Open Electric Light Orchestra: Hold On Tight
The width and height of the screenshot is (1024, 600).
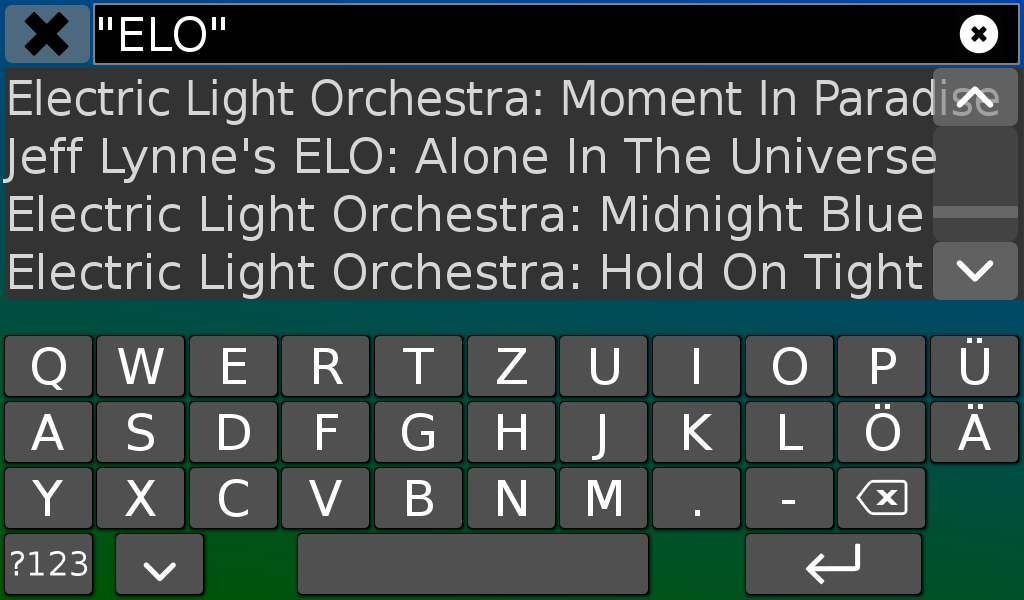[465, 272]
